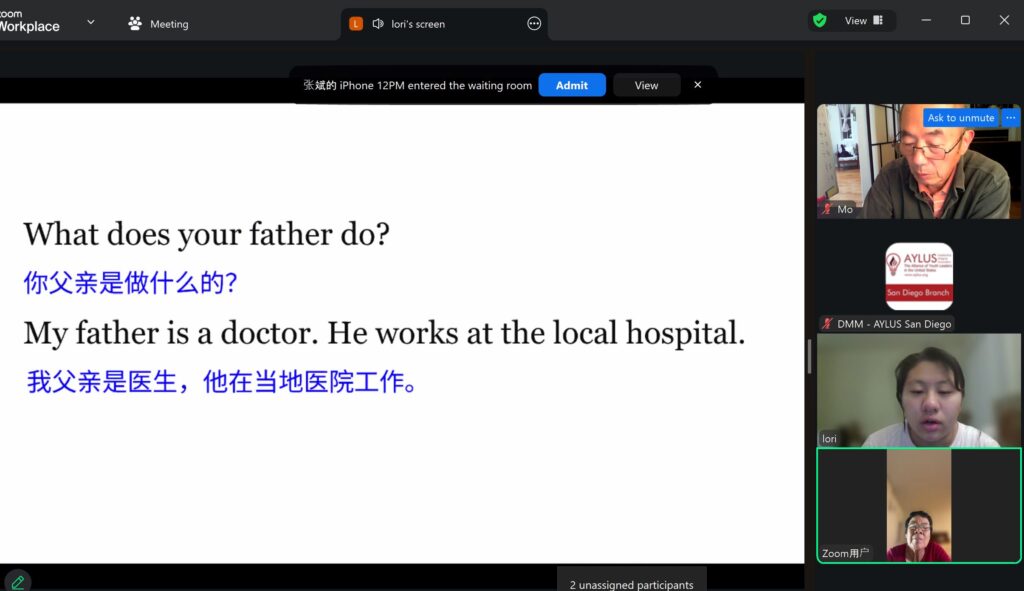Click the green encryption shield icon
This screenshot has height=591, width=1024.
pyautogui.click(x=820, y=20)
